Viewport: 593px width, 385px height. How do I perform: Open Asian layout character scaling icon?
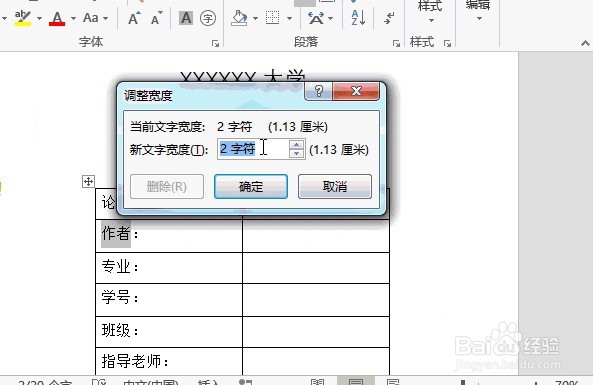pyautogui.click(x=316, y=18)
